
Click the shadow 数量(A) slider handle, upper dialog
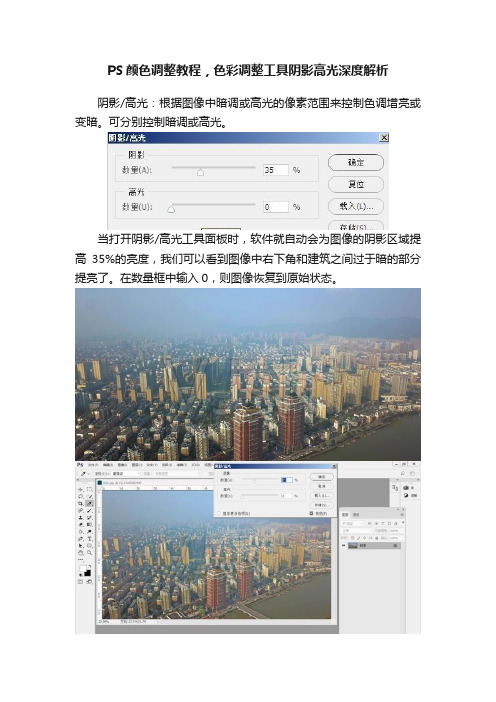pyautogui.click(x=201, y=172)
